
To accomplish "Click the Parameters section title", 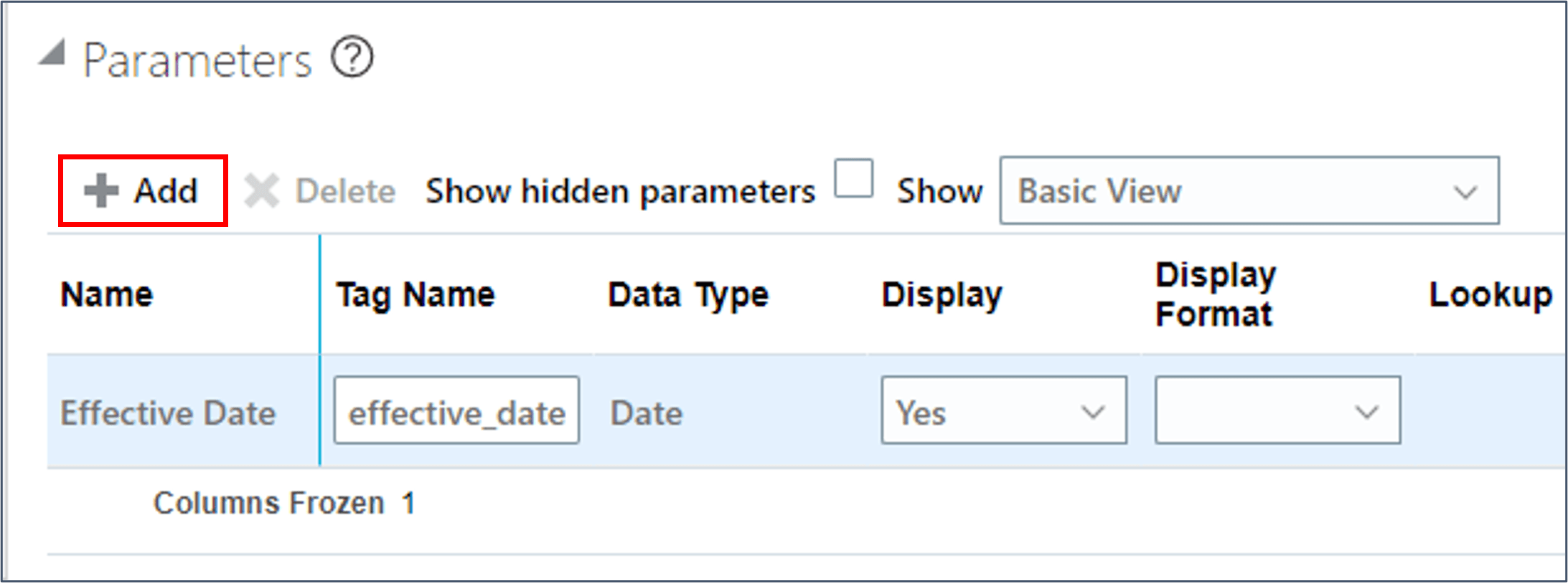I will click(x=198, y=59).
